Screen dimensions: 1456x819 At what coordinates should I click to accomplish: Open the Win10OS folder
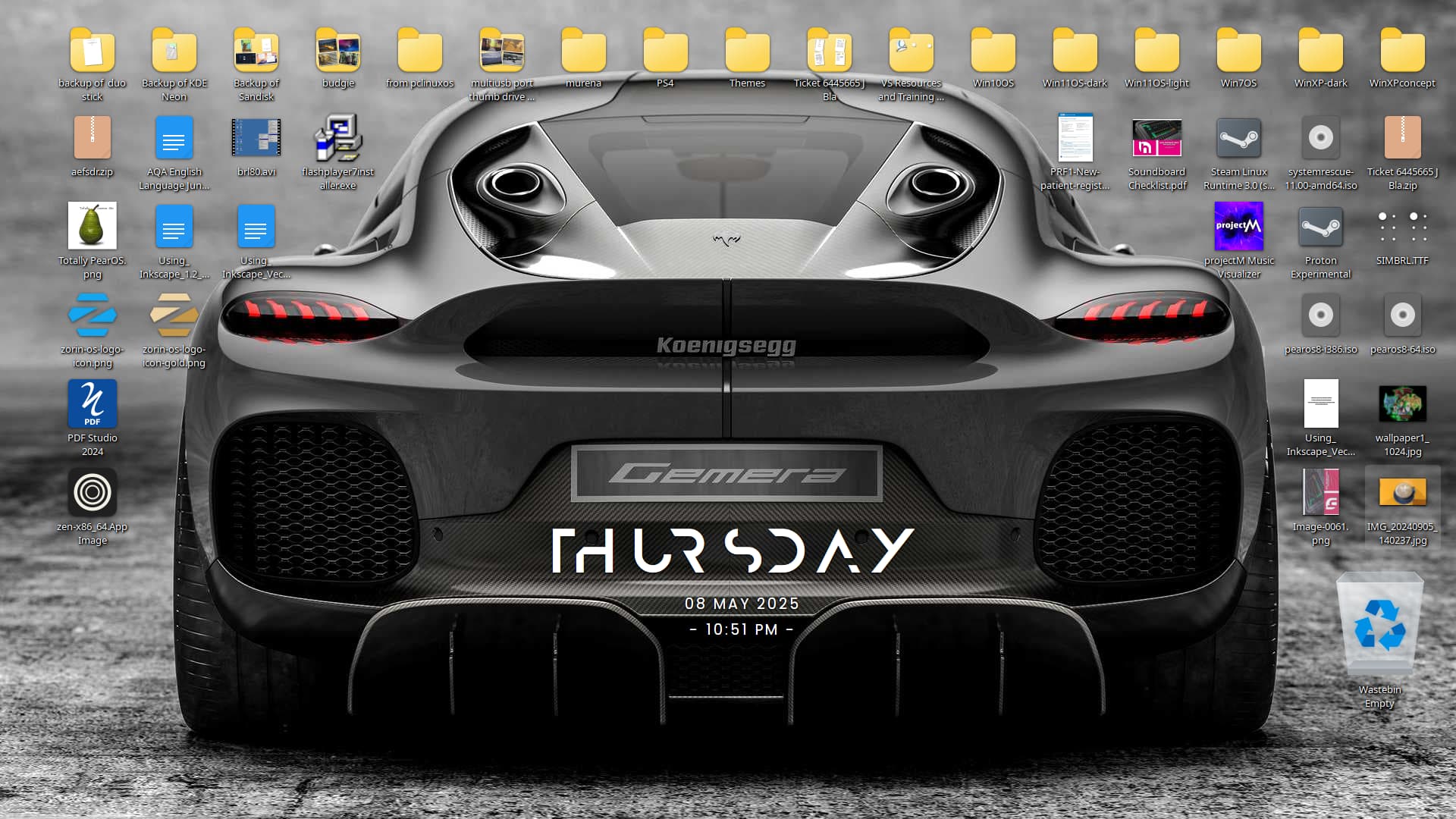coord(993,50)
